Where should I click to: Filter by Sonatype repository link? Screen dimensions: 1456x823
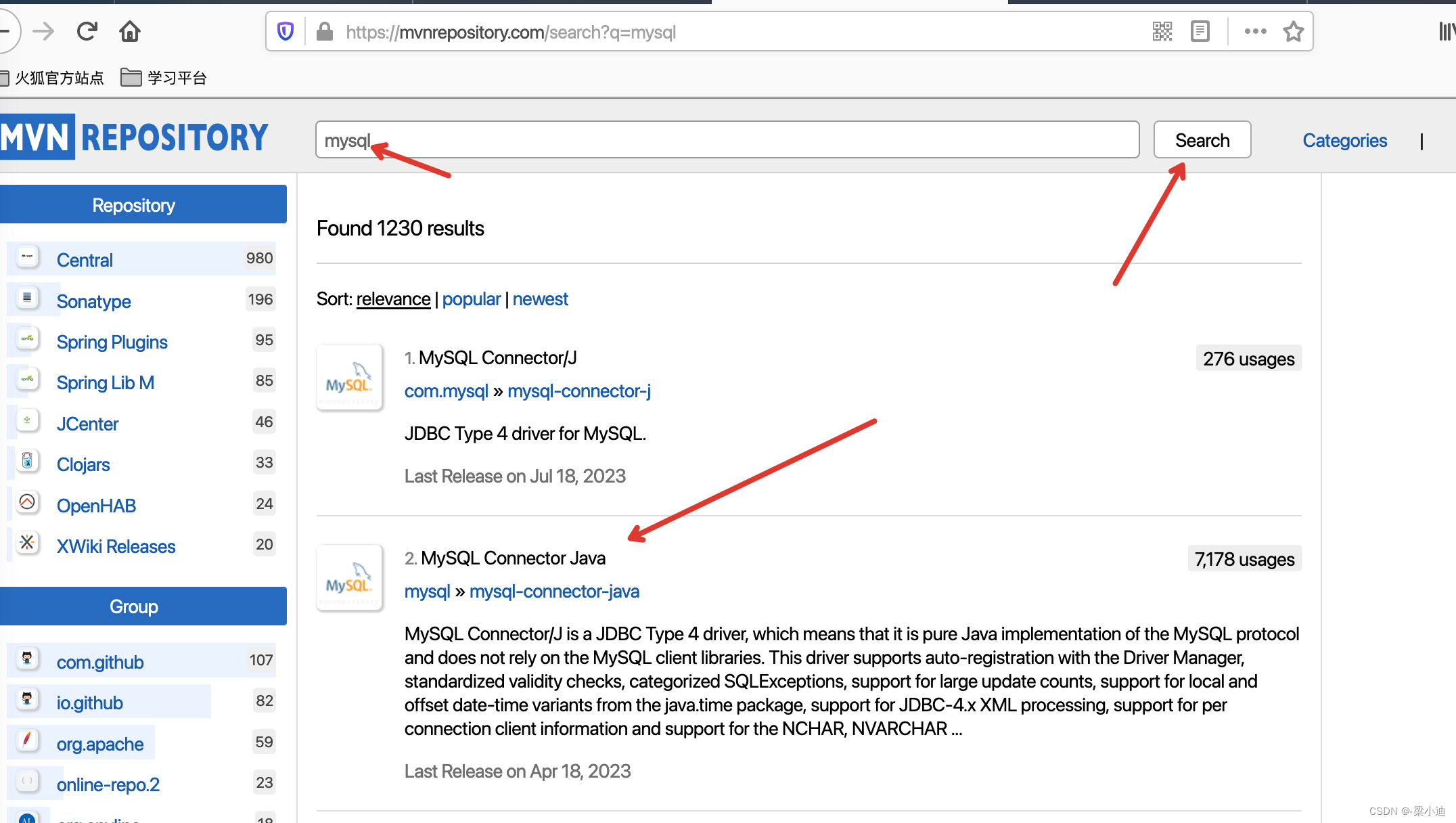94,301
